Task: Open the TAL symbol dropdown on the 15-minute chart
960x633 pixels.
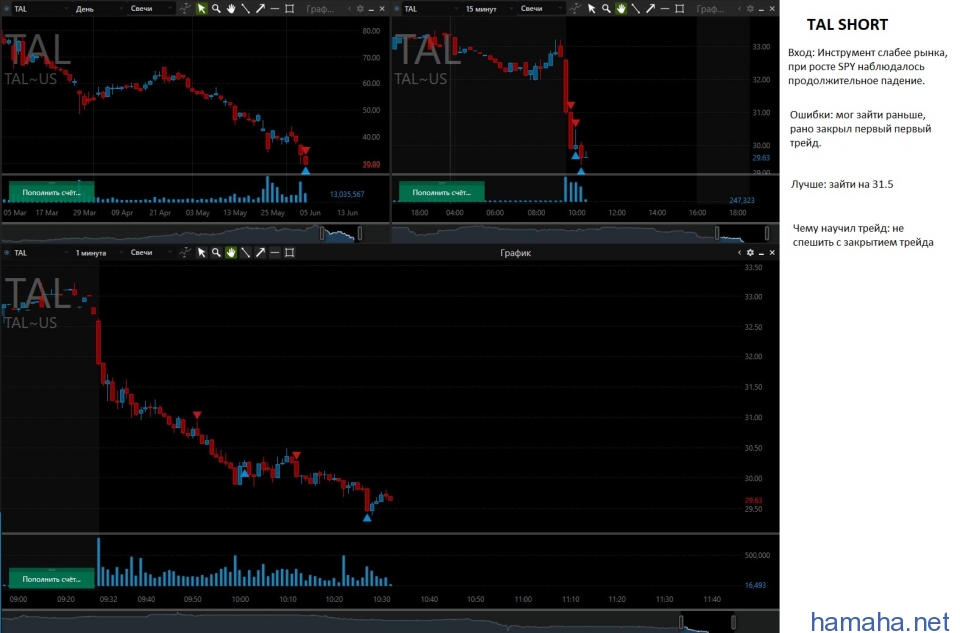Action: (x=430, y=9)
